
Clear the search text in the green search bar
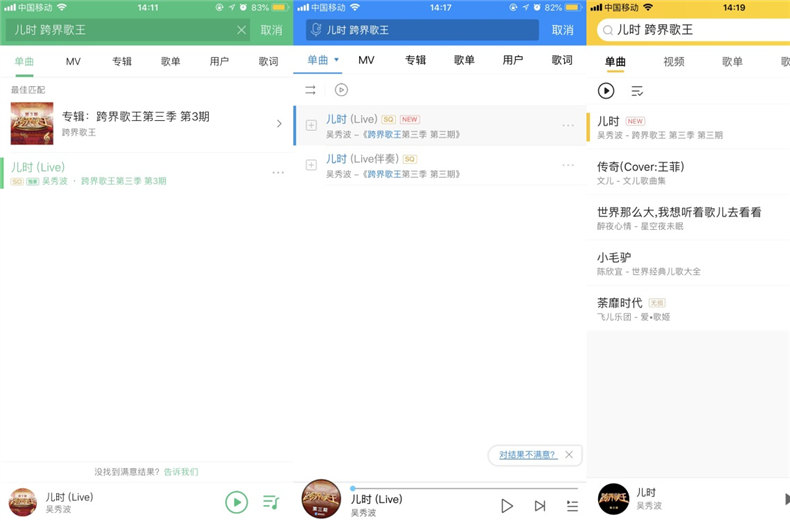click(x=241, y=30)
